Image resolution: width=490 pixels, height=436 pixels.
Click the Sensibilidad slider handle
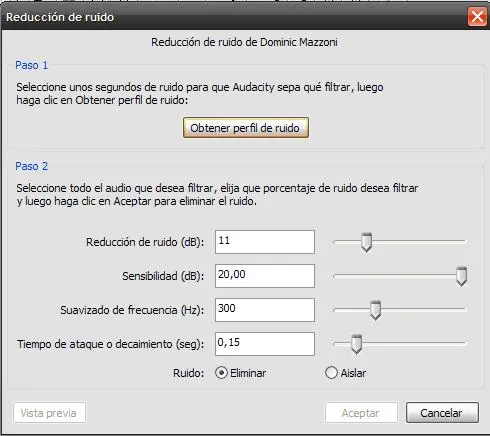pos(461,276)
